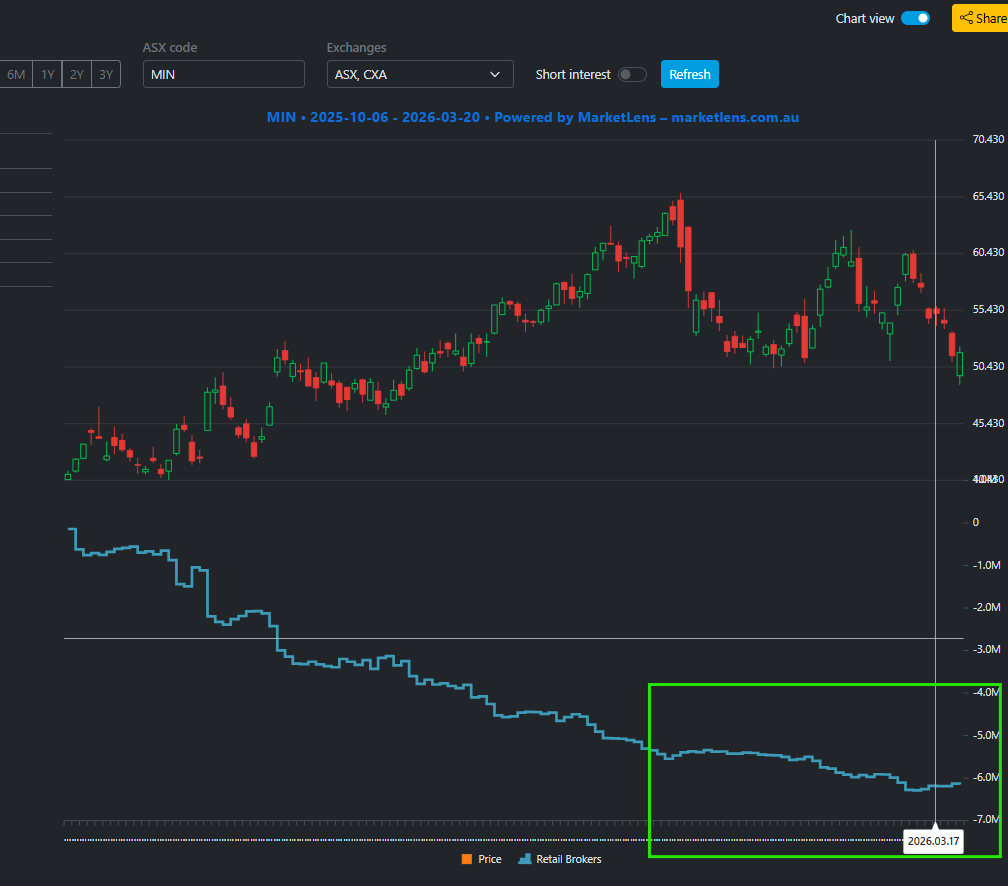Click the blue Retail Brokers legend icon
The image size is (1008, 886).
(x=525, y=859)
